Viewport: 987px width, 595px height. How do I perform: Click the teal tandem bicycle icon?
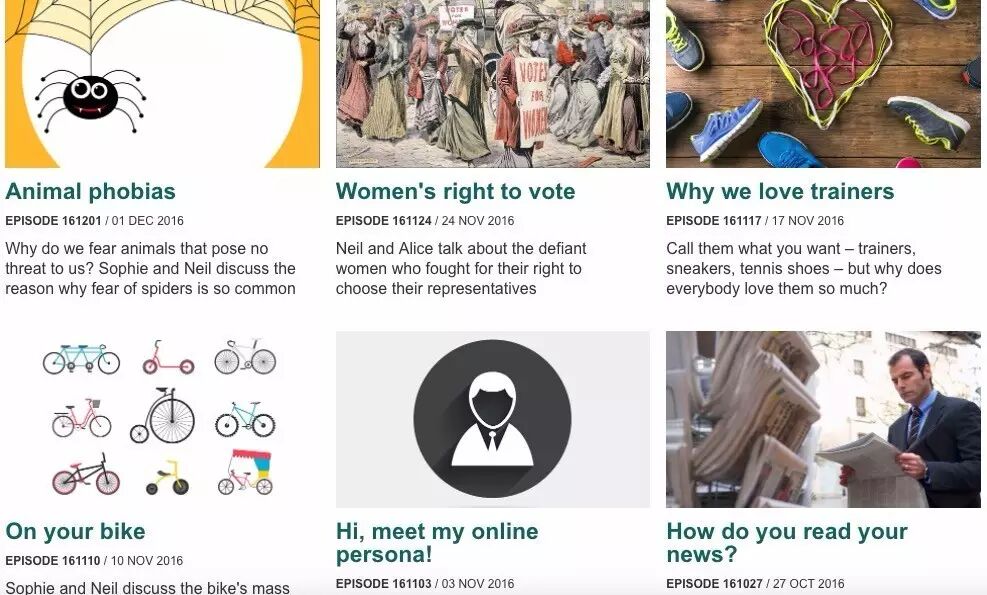(81, 359)
